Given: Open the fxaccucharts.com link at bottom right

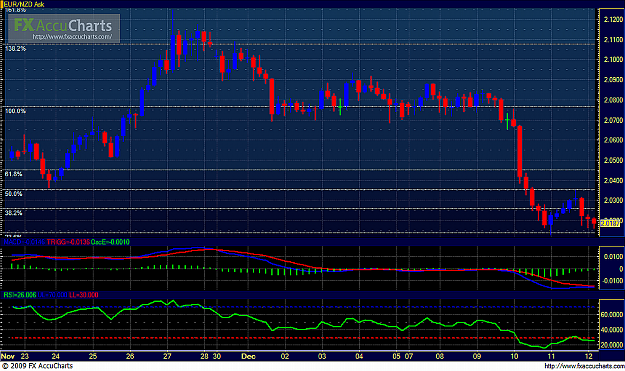Looking at the screenshot, I should click(x=584, y=366).
